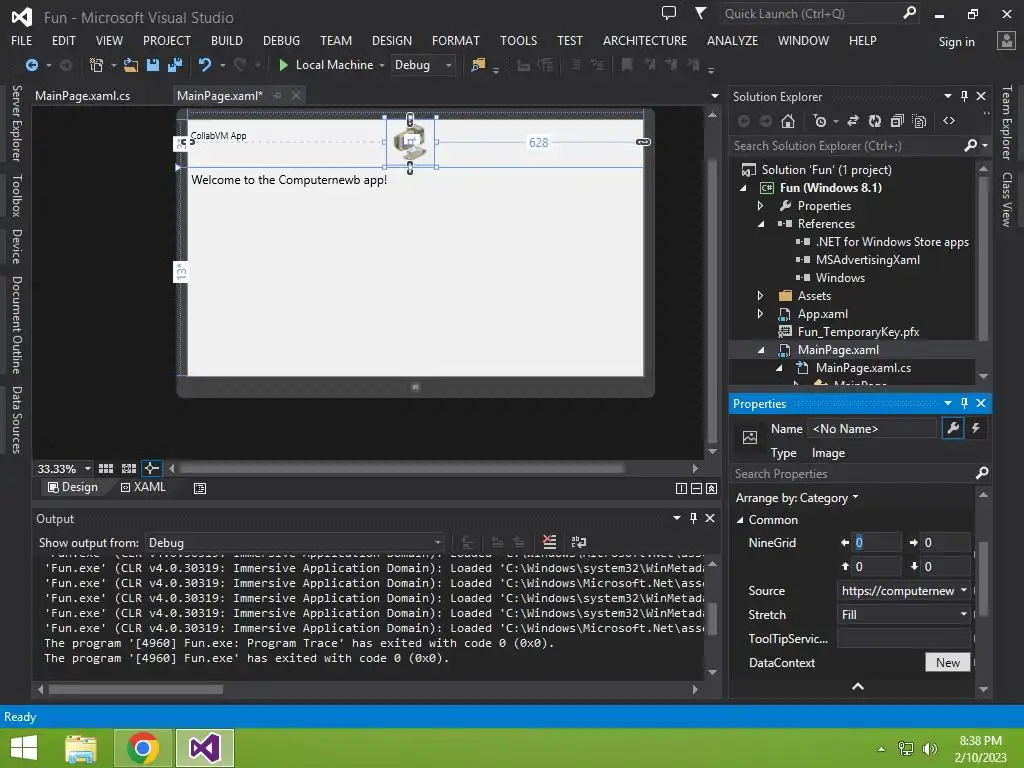Open the Source property dropdown
Screen dimensions: 1024x768
tap(964, 590)
